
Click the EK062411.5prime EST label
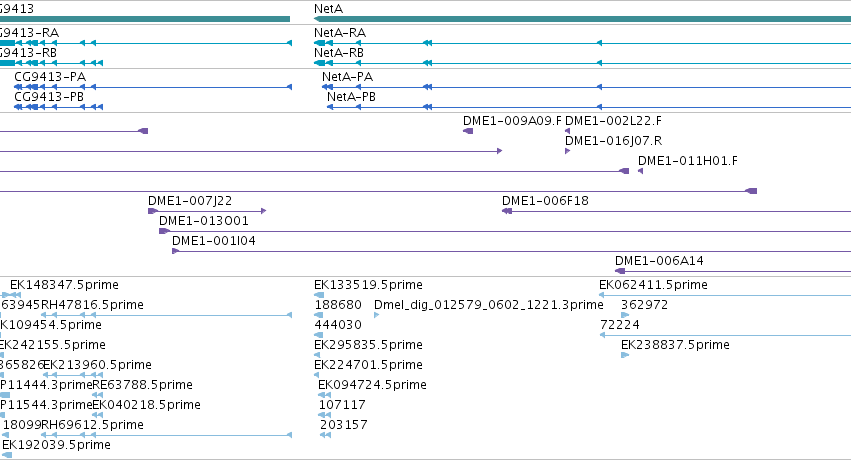pos(653,285)
